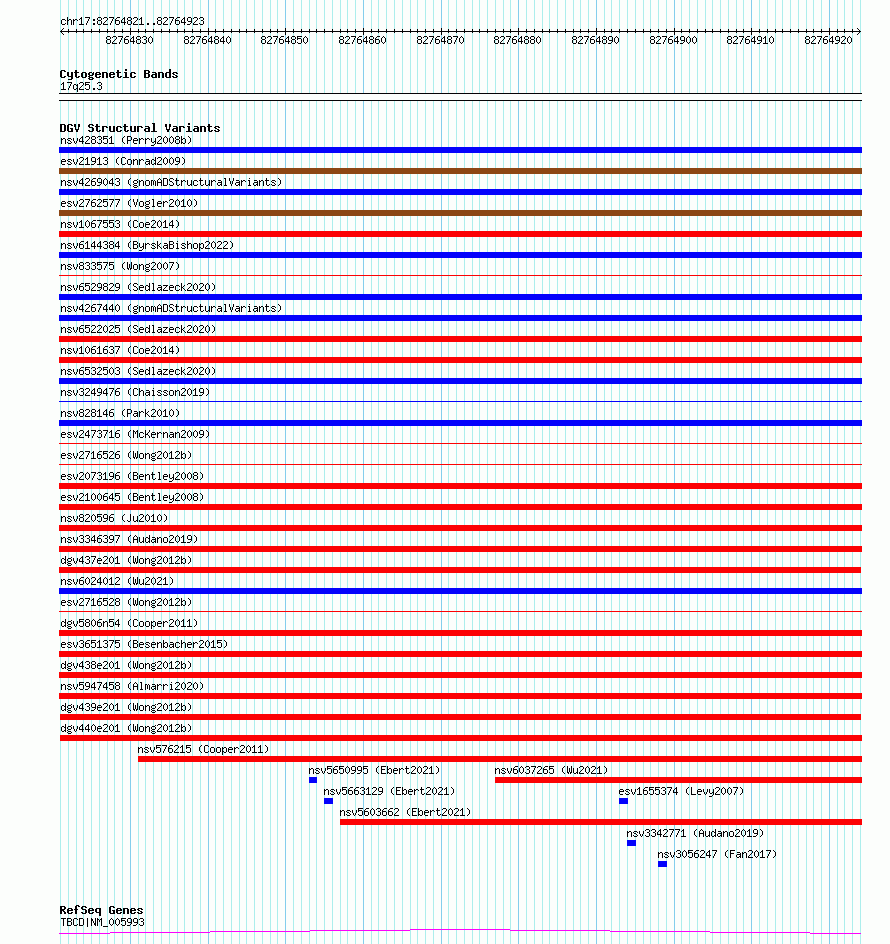Select nsv833575 (Wong2007) label
890x944 pixels.
(120, 266)
